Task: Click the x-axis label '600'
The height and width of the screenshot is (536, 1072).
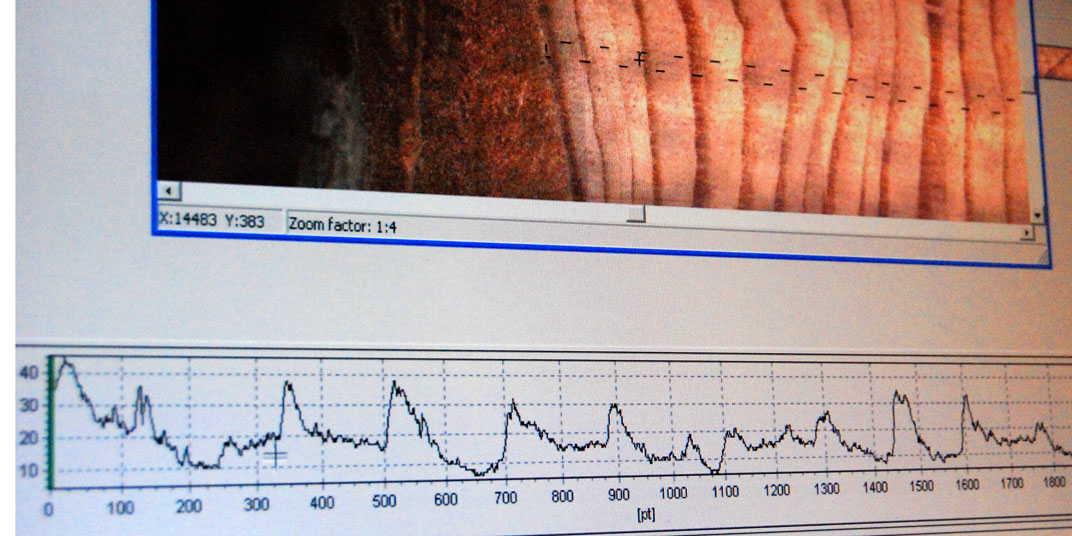Action: tap(445, 500)
